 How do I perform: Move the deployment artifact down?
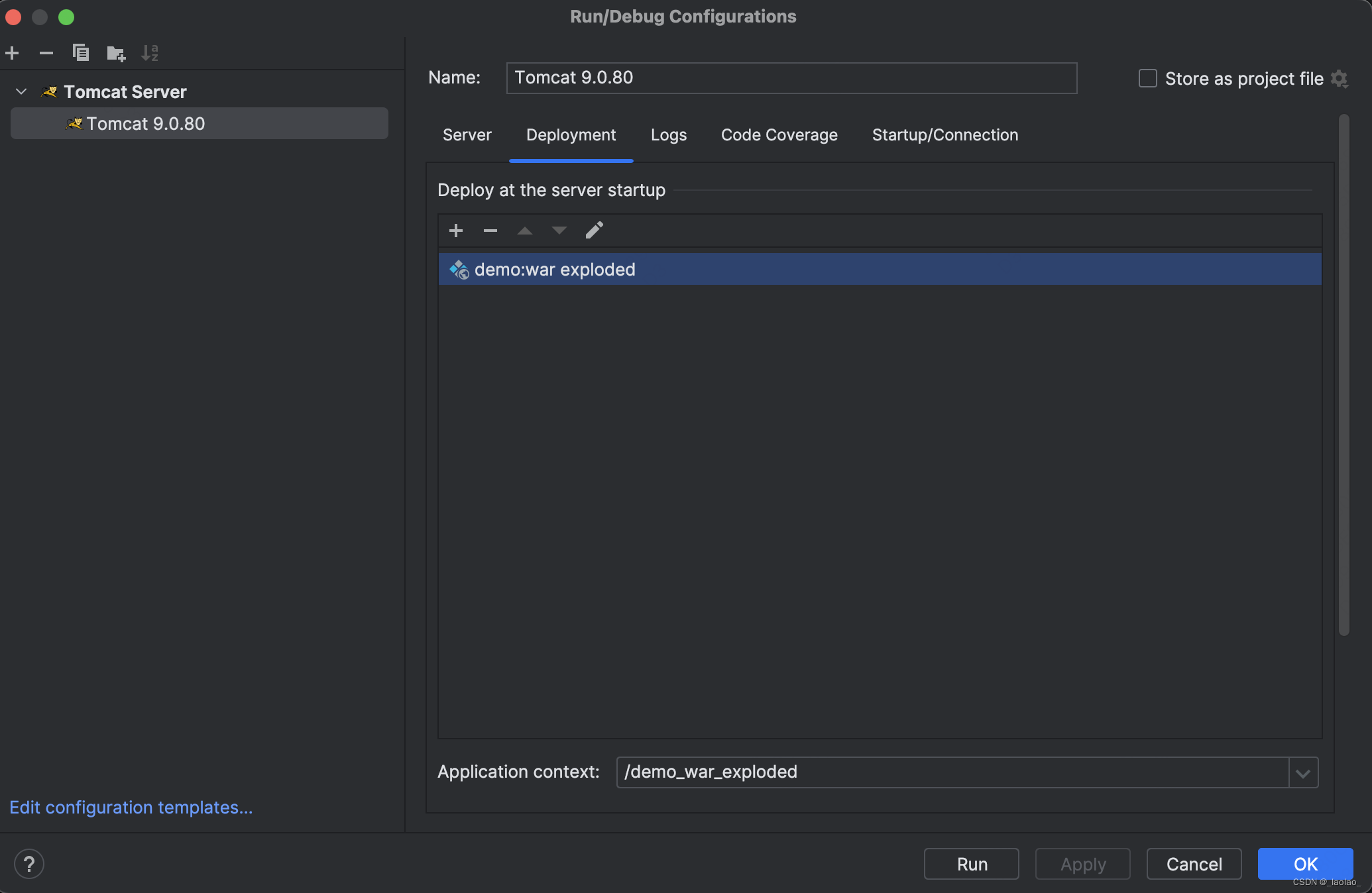(x=559, y=231)
